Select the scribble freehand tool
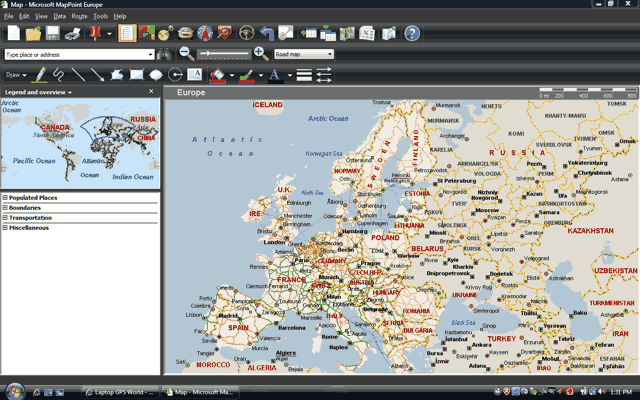 [x=58, y=75]
